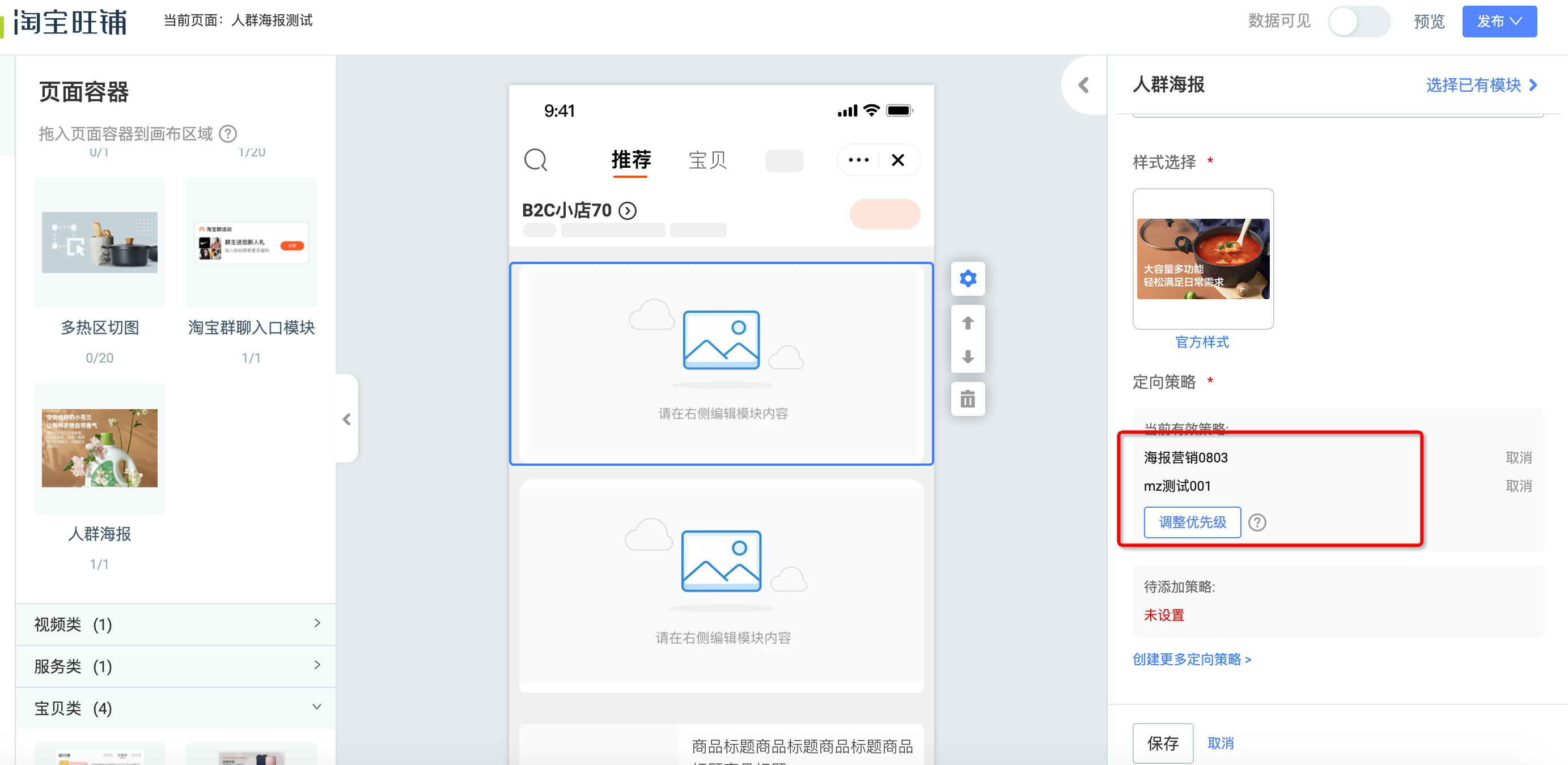
Task: Toggle the 数据可见 switch
Action: coord(1359,22)
